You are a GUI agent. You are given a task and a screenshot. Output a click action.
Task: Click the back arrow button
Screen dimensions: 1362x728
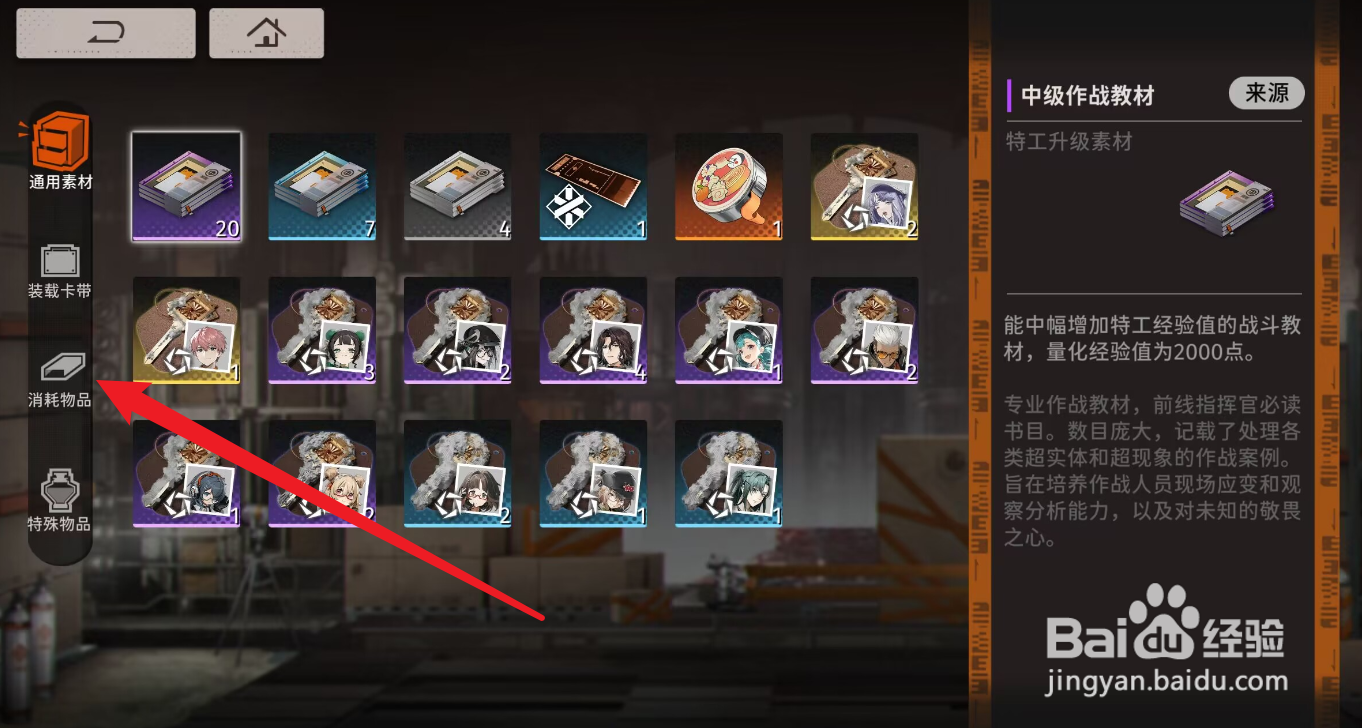105,33
